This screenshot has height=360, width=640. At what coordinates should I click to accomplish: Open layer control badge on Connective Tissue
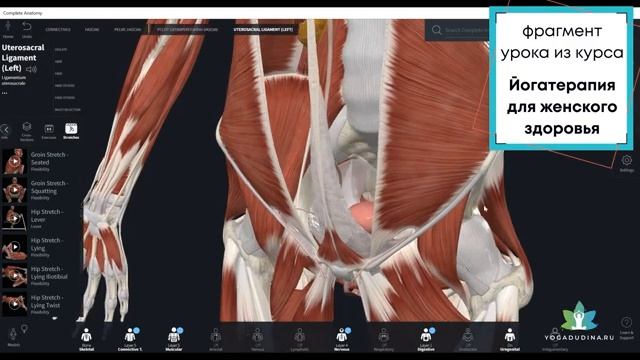click(x=137, y=330)
